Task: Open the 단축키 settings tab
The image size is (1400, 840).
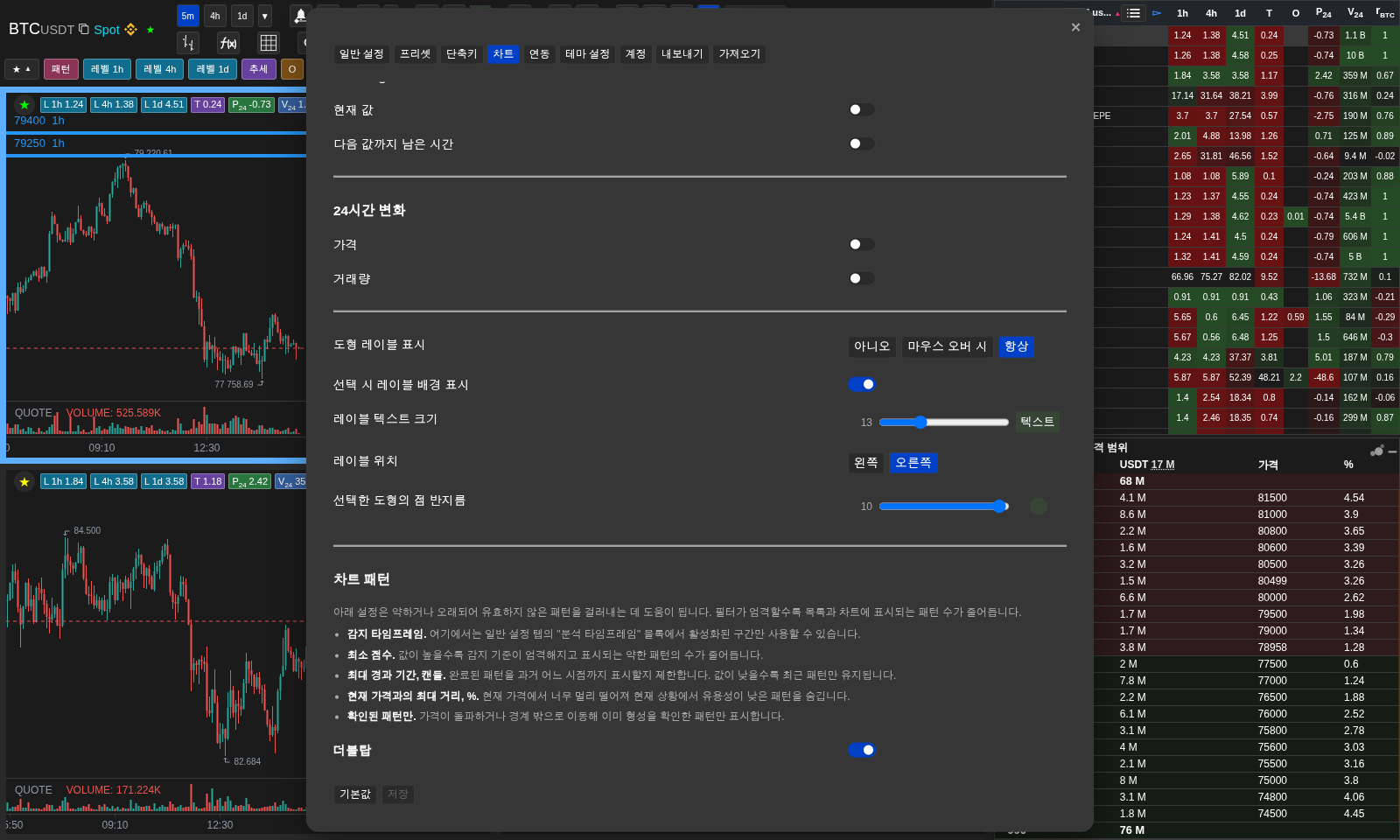Action: (461, 54)
